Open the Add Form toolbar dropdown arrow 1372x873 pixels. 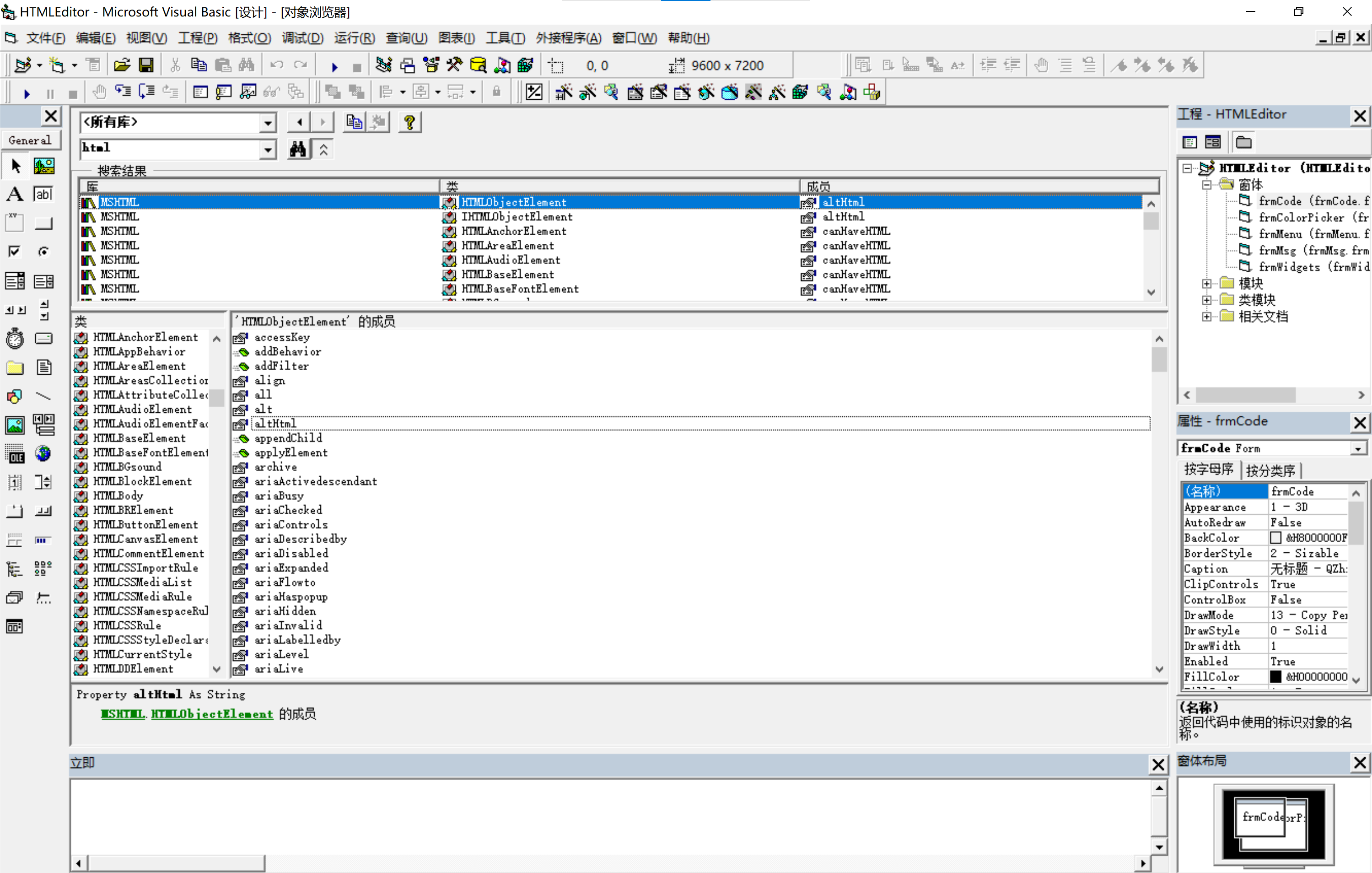point(75,66)
